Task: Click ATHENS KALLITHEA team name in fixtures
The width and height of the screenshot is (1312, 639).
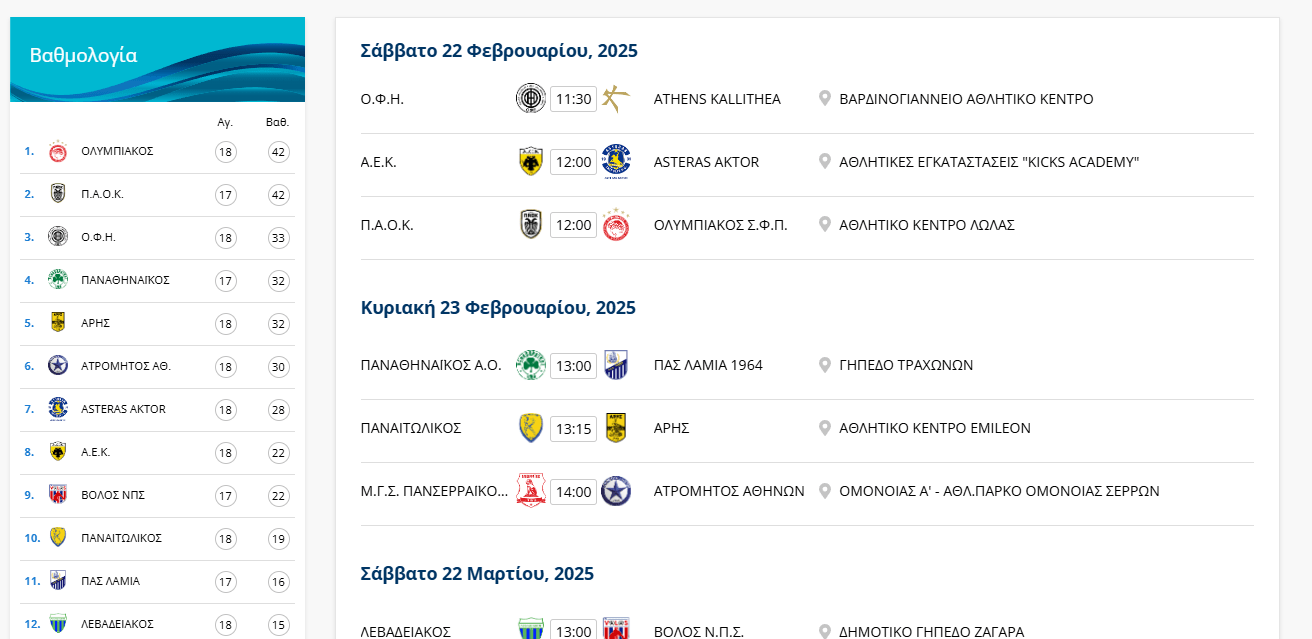Action: [x=717, y=99]
